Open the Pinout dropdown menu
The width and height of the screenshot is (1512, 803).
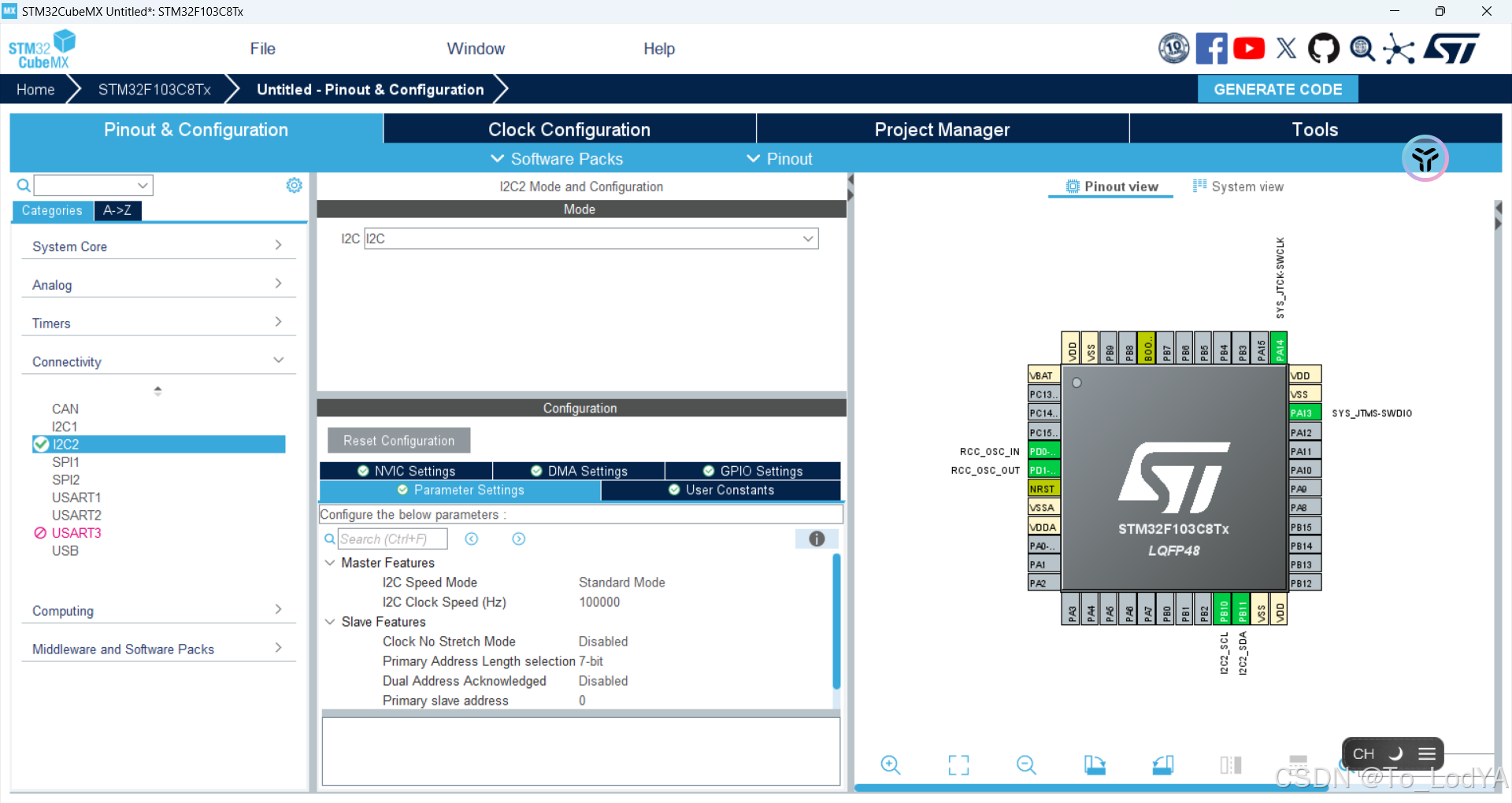(x=779, y=159)
